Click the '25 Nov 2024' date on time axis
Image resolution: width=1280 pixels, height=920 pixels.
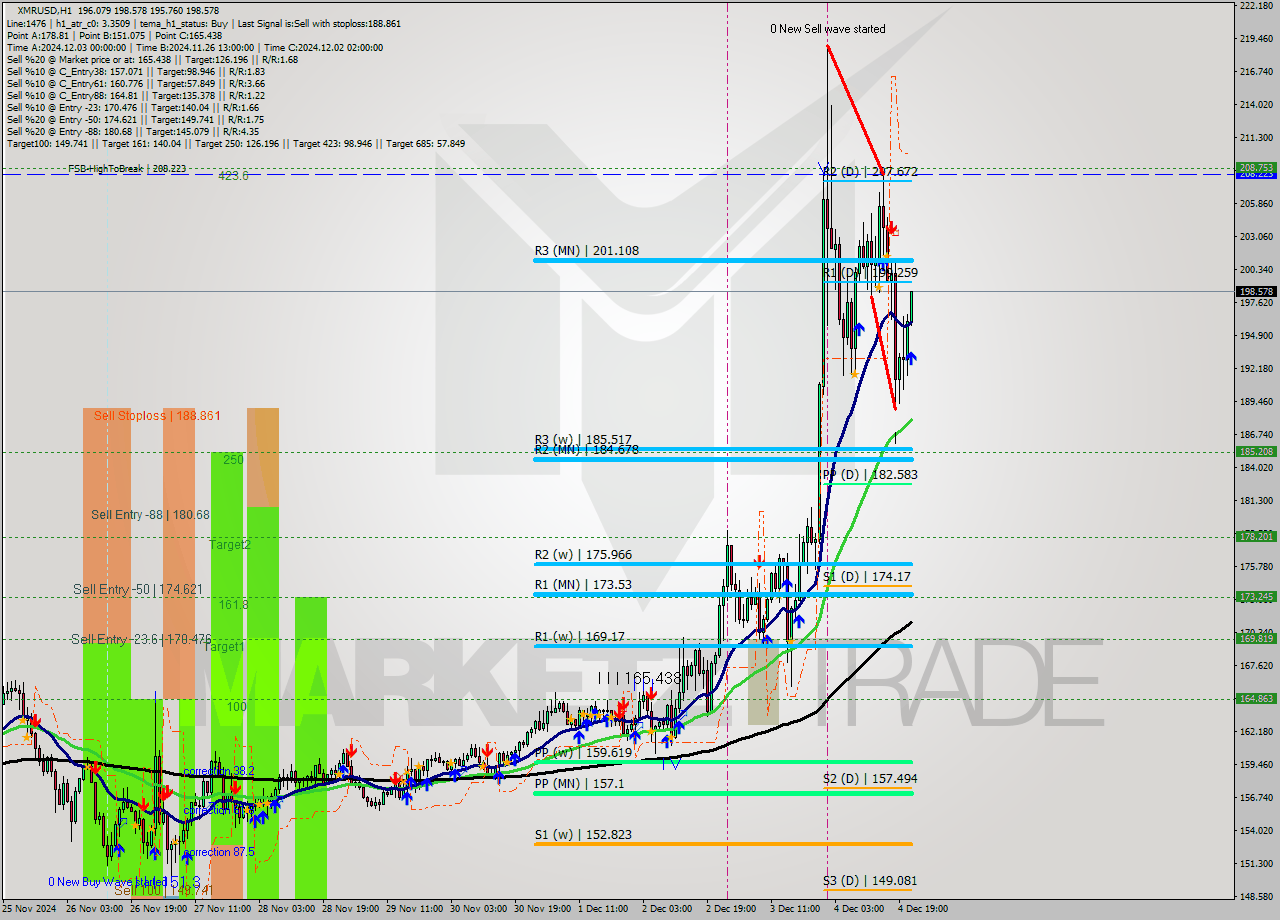(x=29, y=909)
